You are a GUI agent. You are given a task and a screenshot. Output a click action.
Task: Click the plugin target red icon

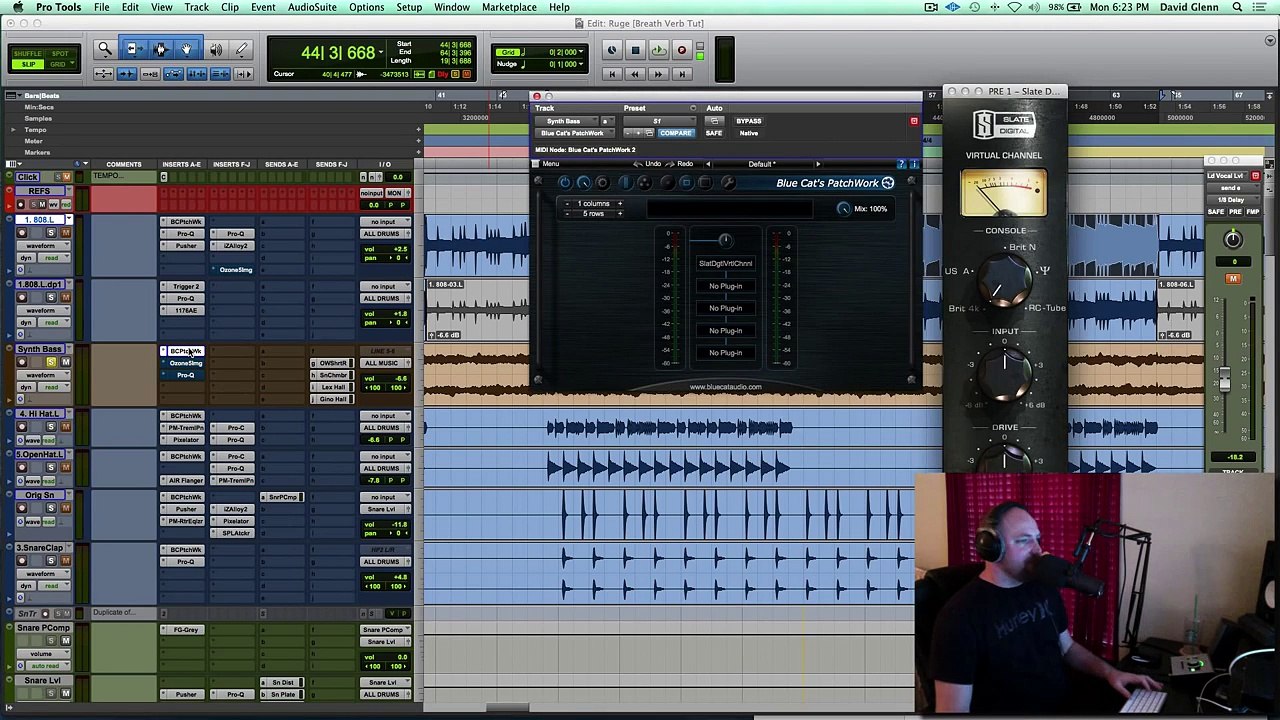click(x=913, y=121)
